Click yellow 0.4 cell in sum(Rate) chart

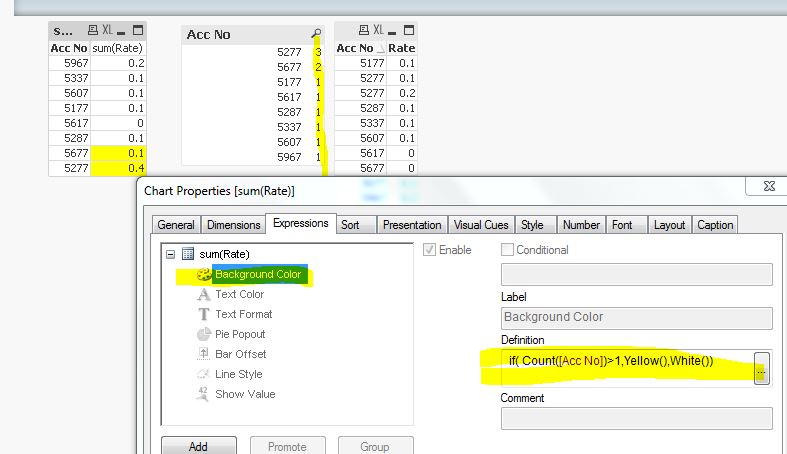click(117, 168)
